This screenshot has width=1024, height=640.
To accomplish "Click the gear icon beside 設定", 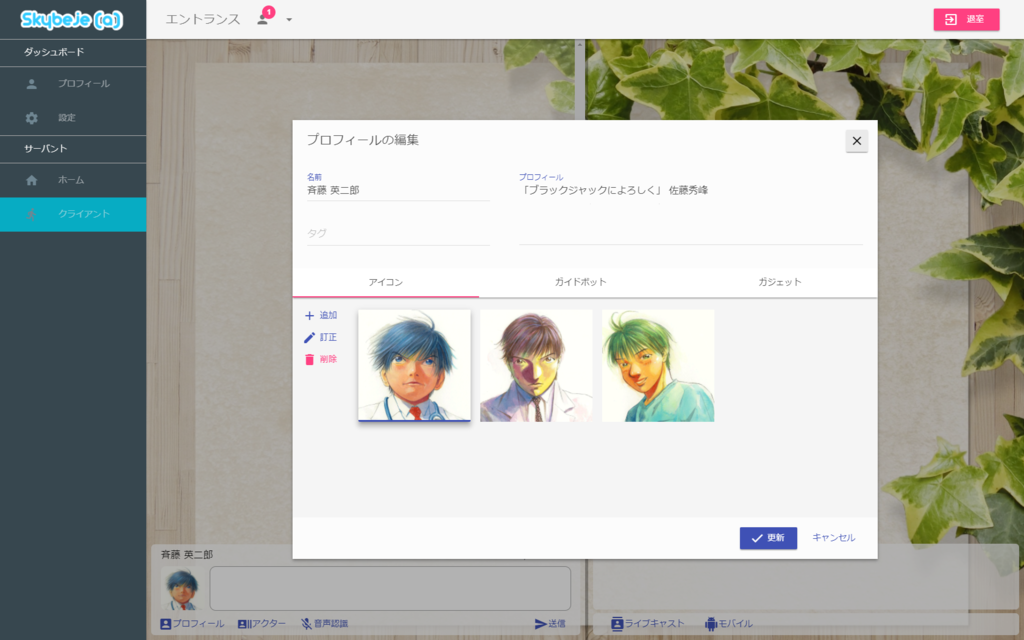I will (x=31, y=118).
